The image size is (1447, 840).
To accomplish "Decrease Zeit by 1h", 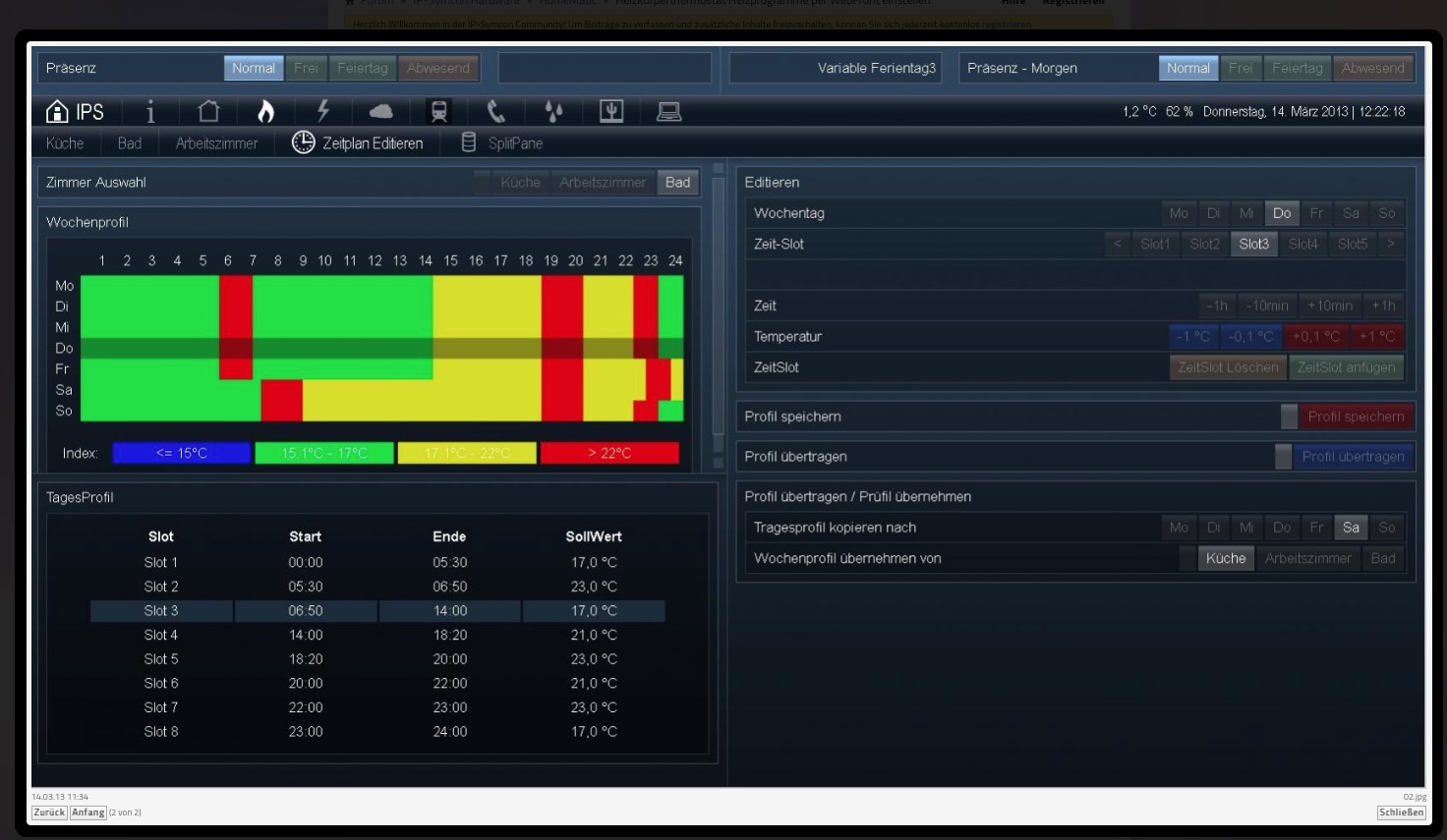I will point(1217,306).
